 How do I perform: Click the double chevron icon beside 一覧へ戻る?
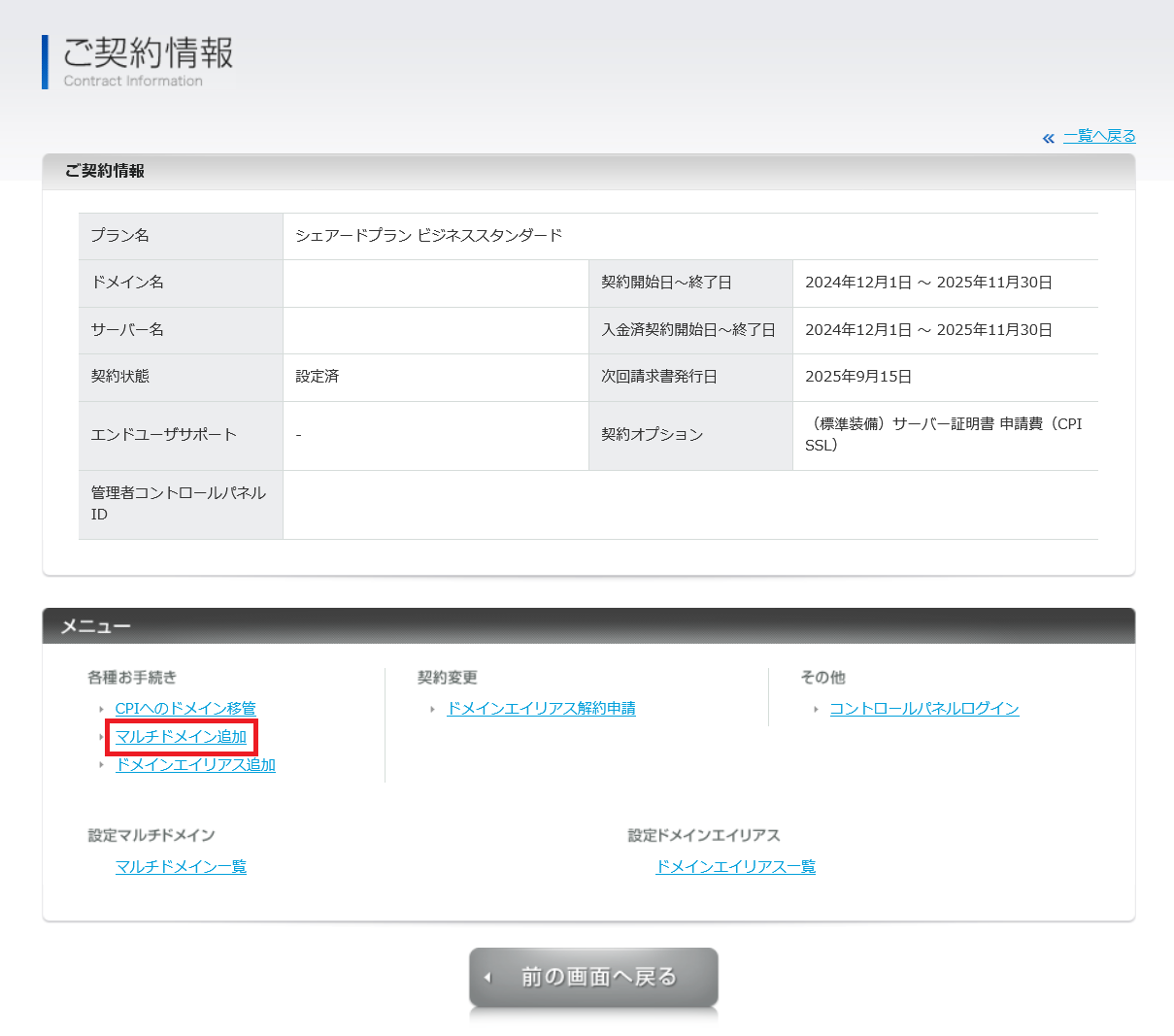click(x=1048, y=138)
